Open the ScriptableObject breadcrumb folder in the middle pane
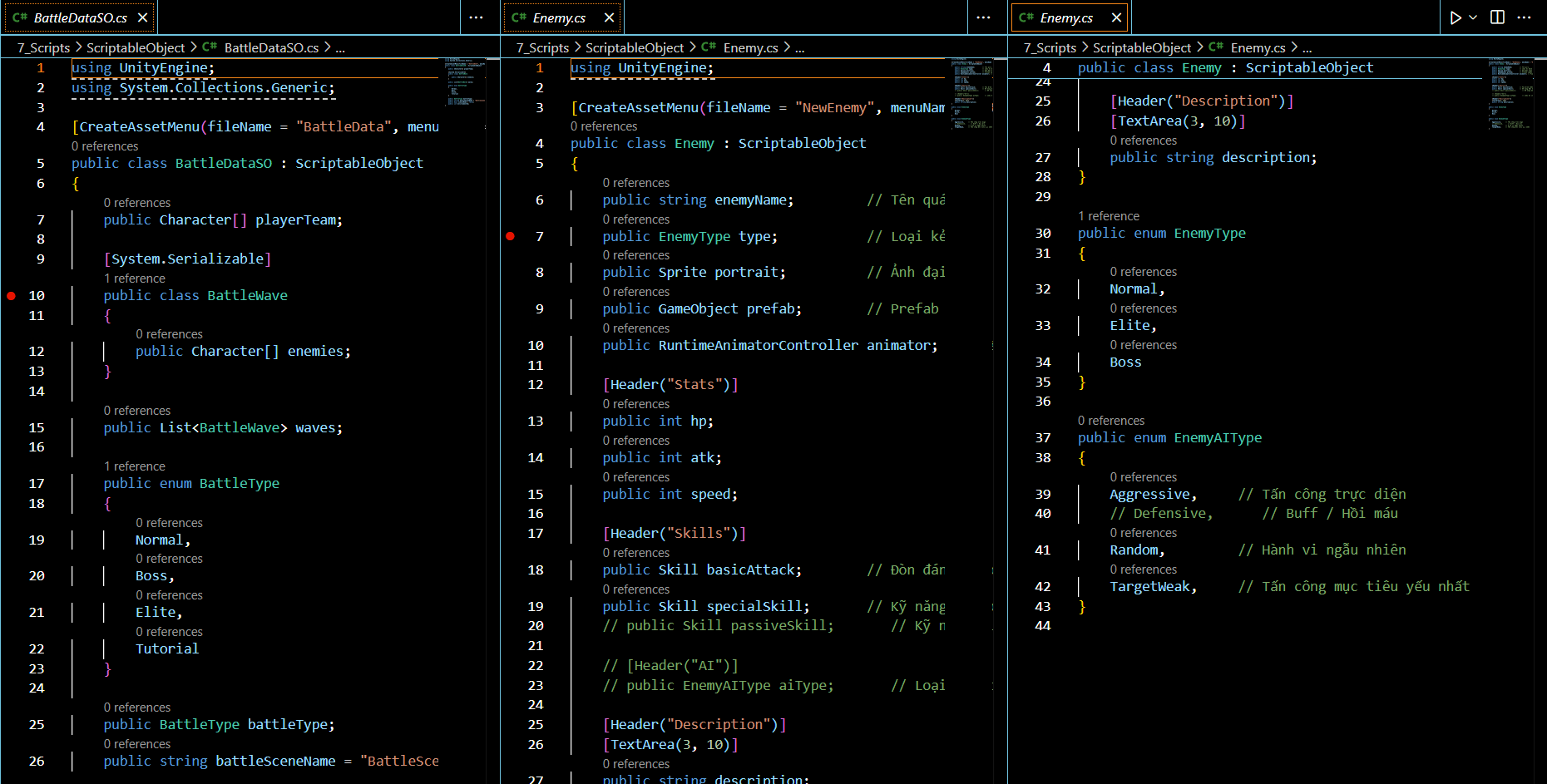Image resolution: width=1547 pixels, height=784 pixels. 634,48
